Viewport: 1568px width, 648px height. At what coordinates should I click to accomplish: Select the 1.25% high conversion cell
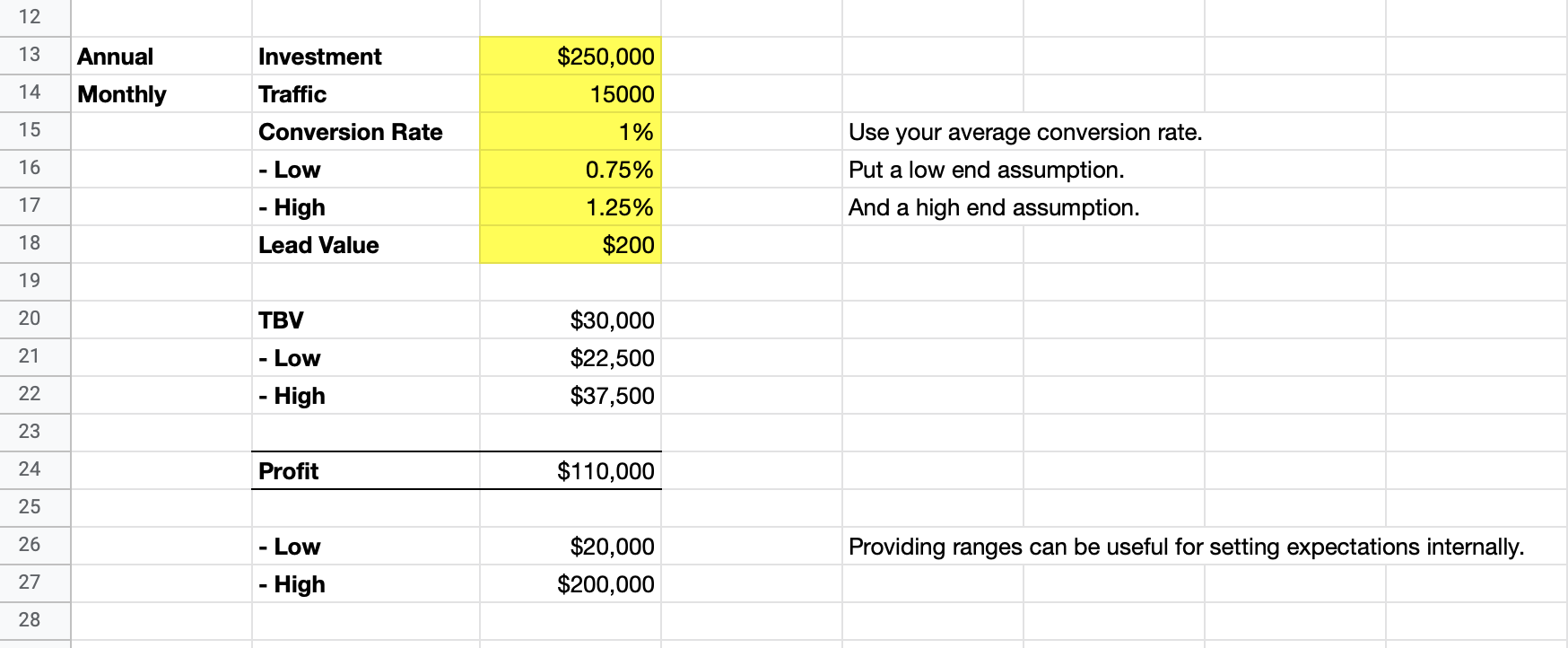click(x=571, y=207)
